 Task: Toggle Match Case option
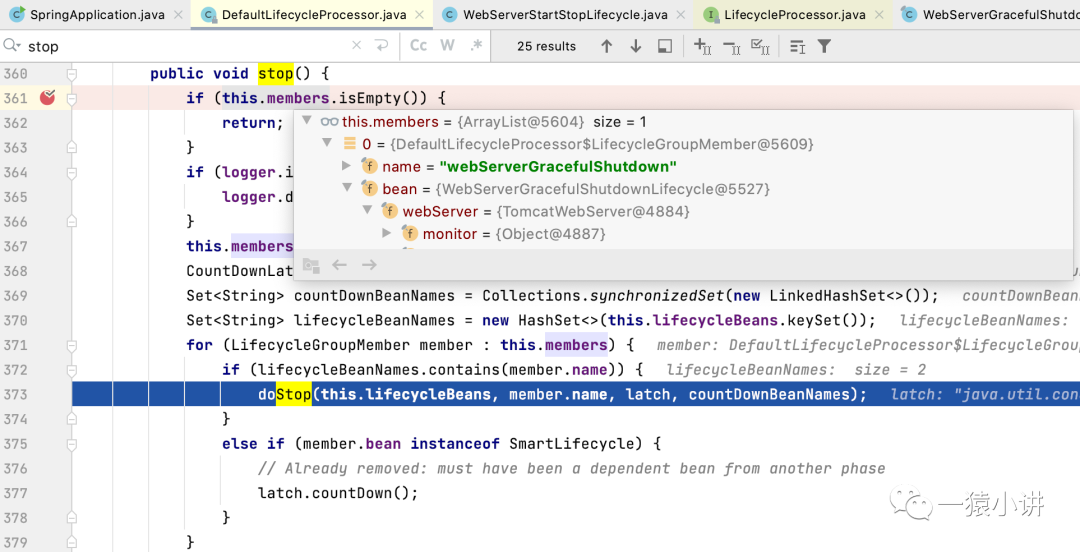(419, 45)
